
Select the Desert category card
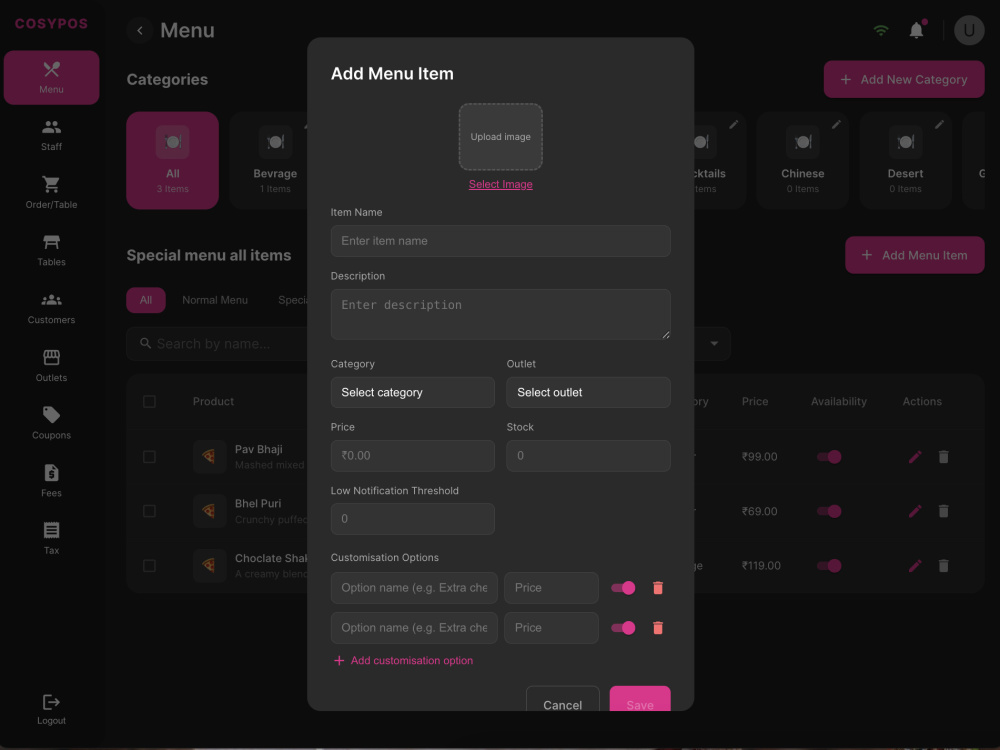[906, 161]
